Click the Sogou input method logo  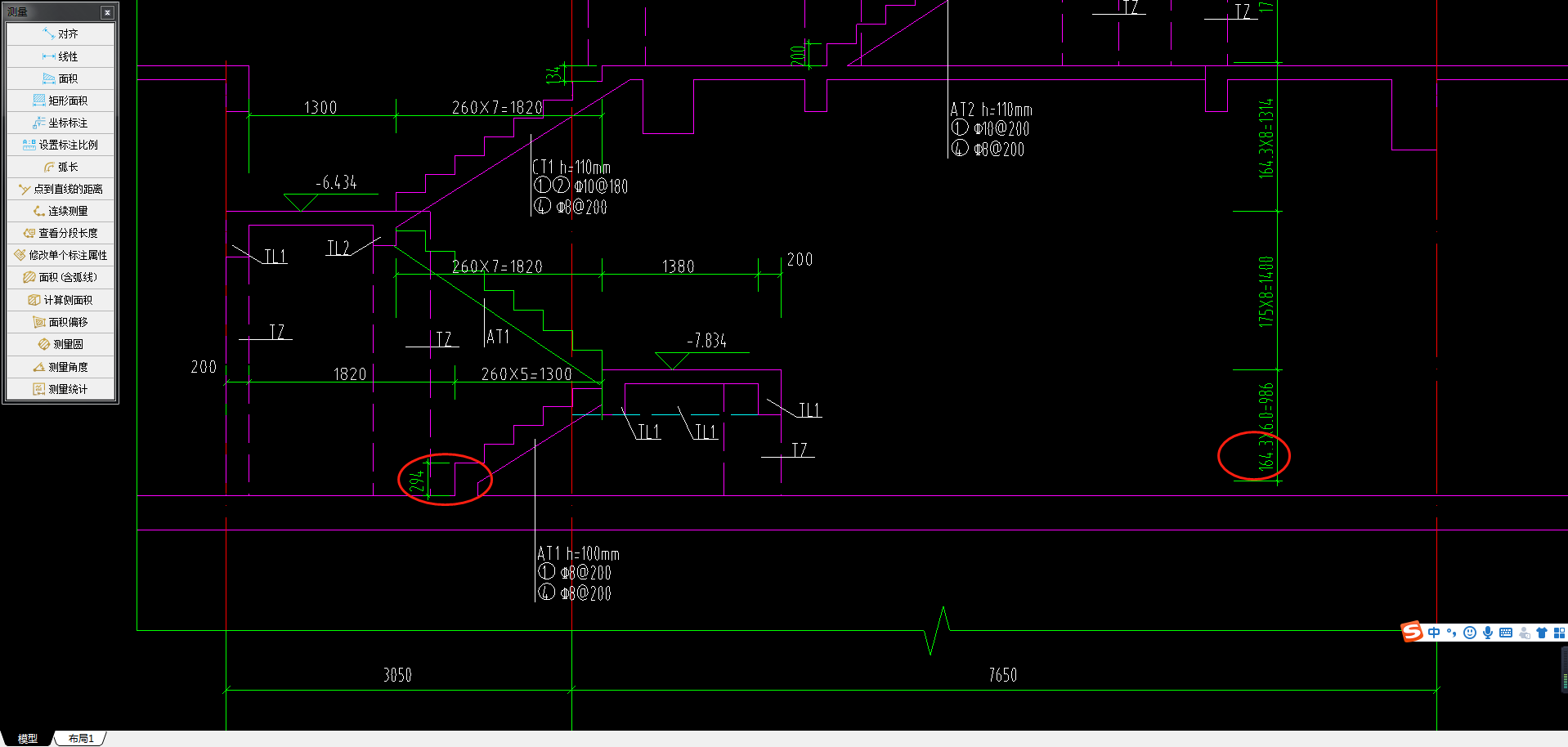(x=1412, y=632)
